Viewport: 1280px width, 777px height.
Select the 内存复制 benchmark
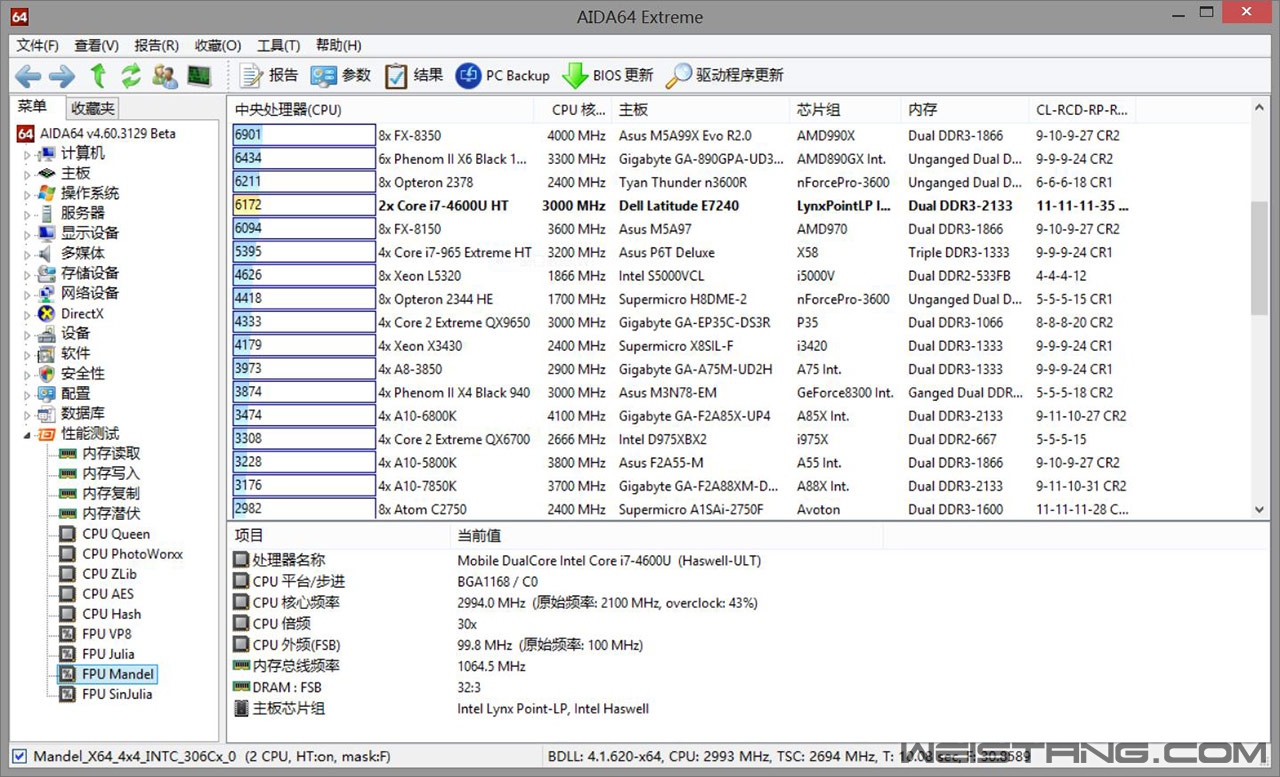[111, 493]
